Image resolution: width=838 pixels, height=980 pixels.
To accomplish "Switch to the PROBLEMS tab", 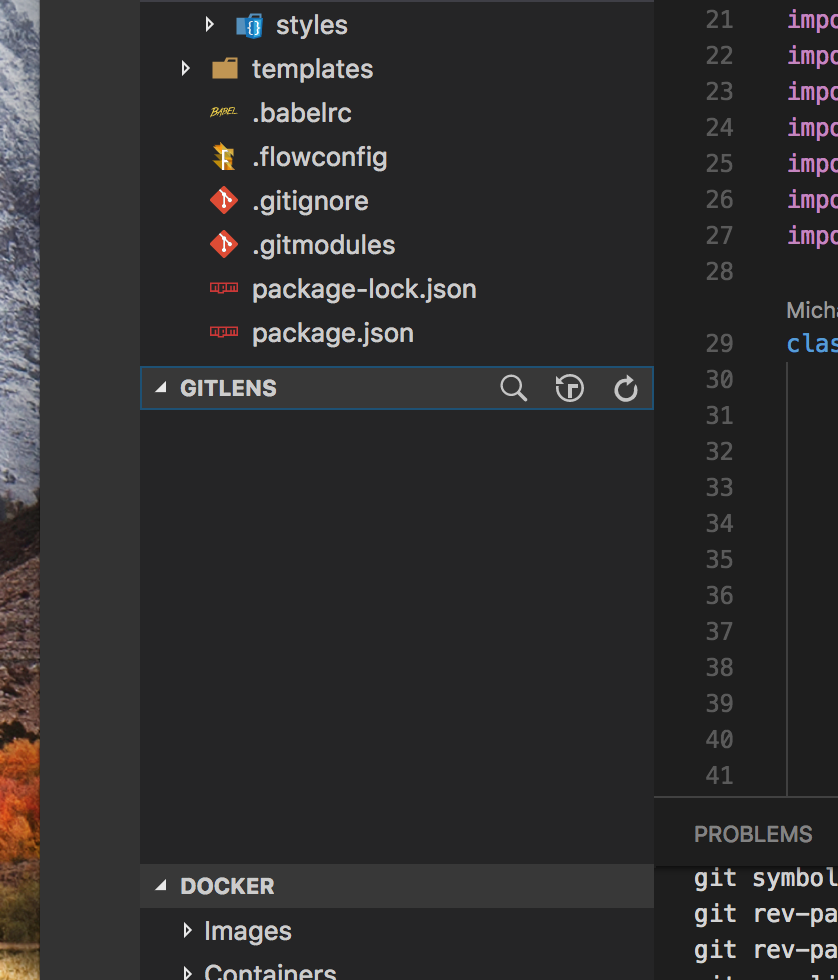I will click(752, 833).
